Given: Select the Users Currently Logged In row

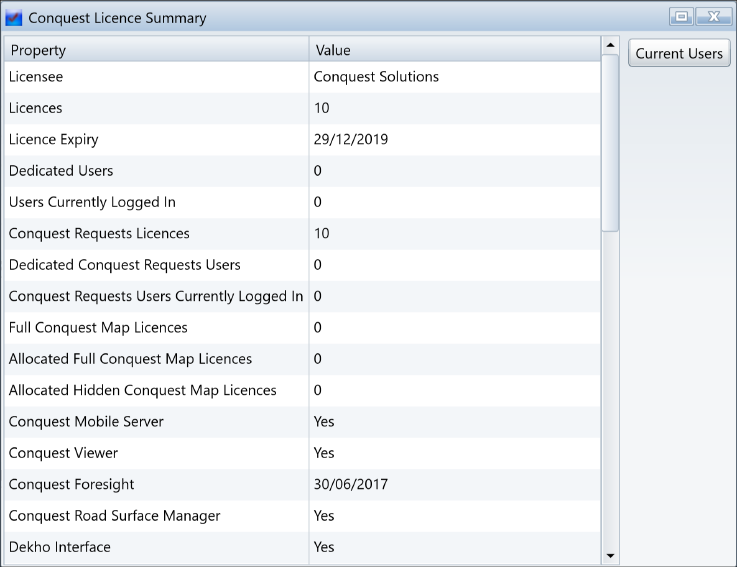Looking at the screenshot, I should pos(302,202).
